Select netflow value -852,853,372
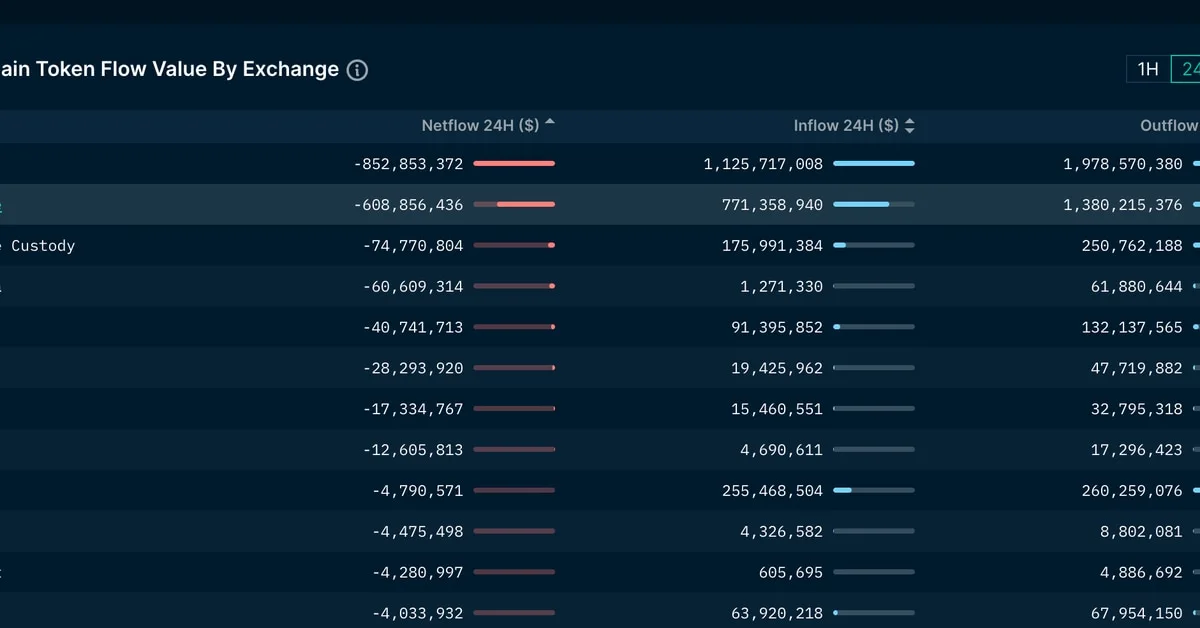 408,164
